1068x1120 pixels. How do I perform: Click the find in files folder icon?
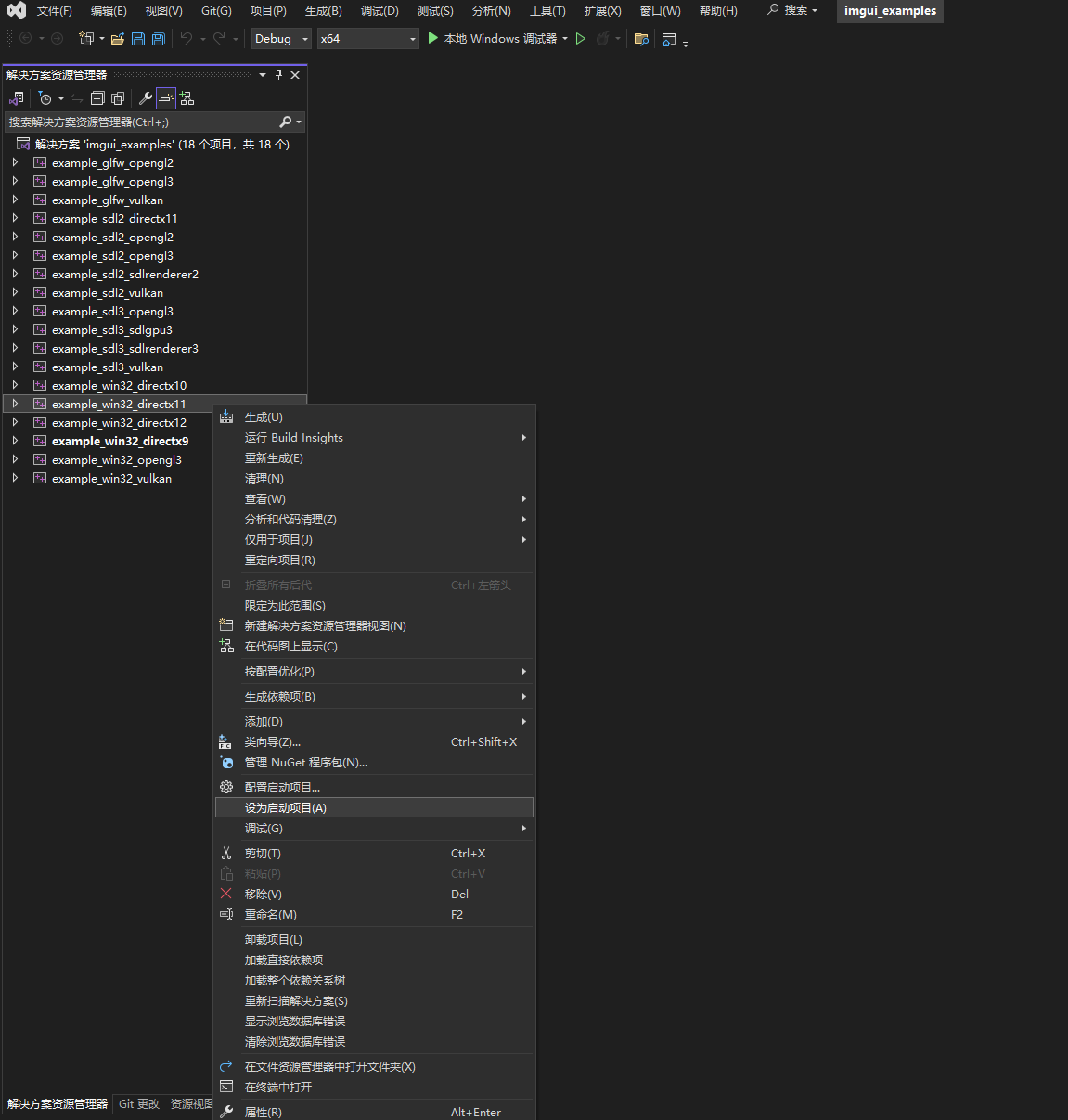pyautogui.click(x=641, y=39)
